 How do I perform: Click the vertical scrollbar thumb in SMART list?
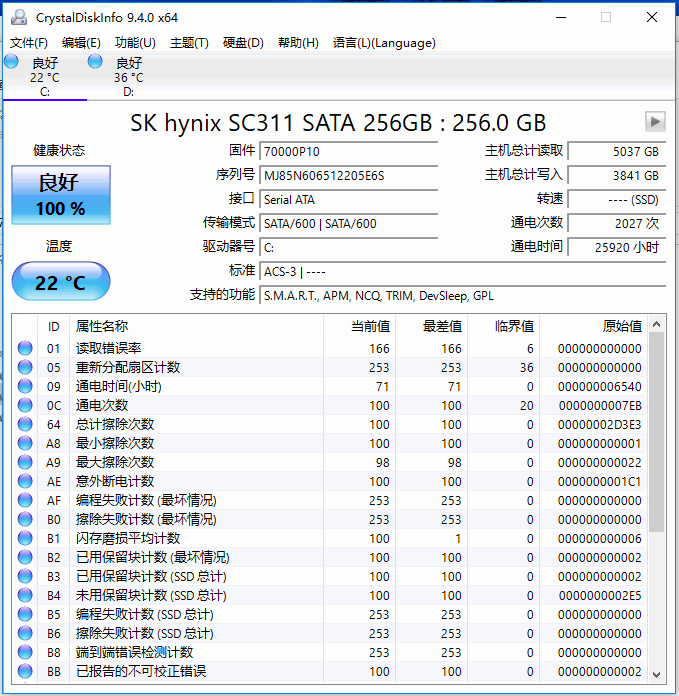(x=656, y=432)
